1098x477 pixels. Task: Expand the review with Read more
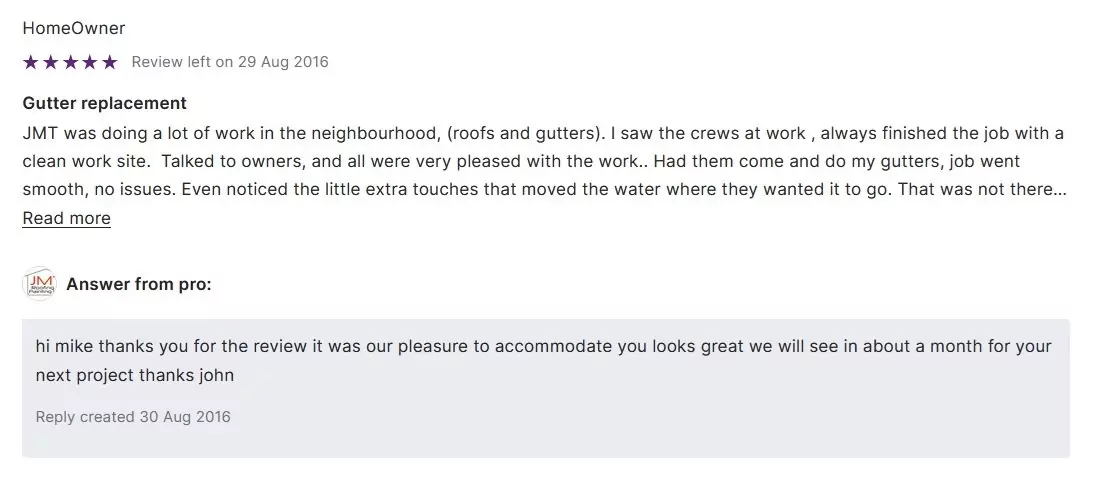click(x=66, y=218)
